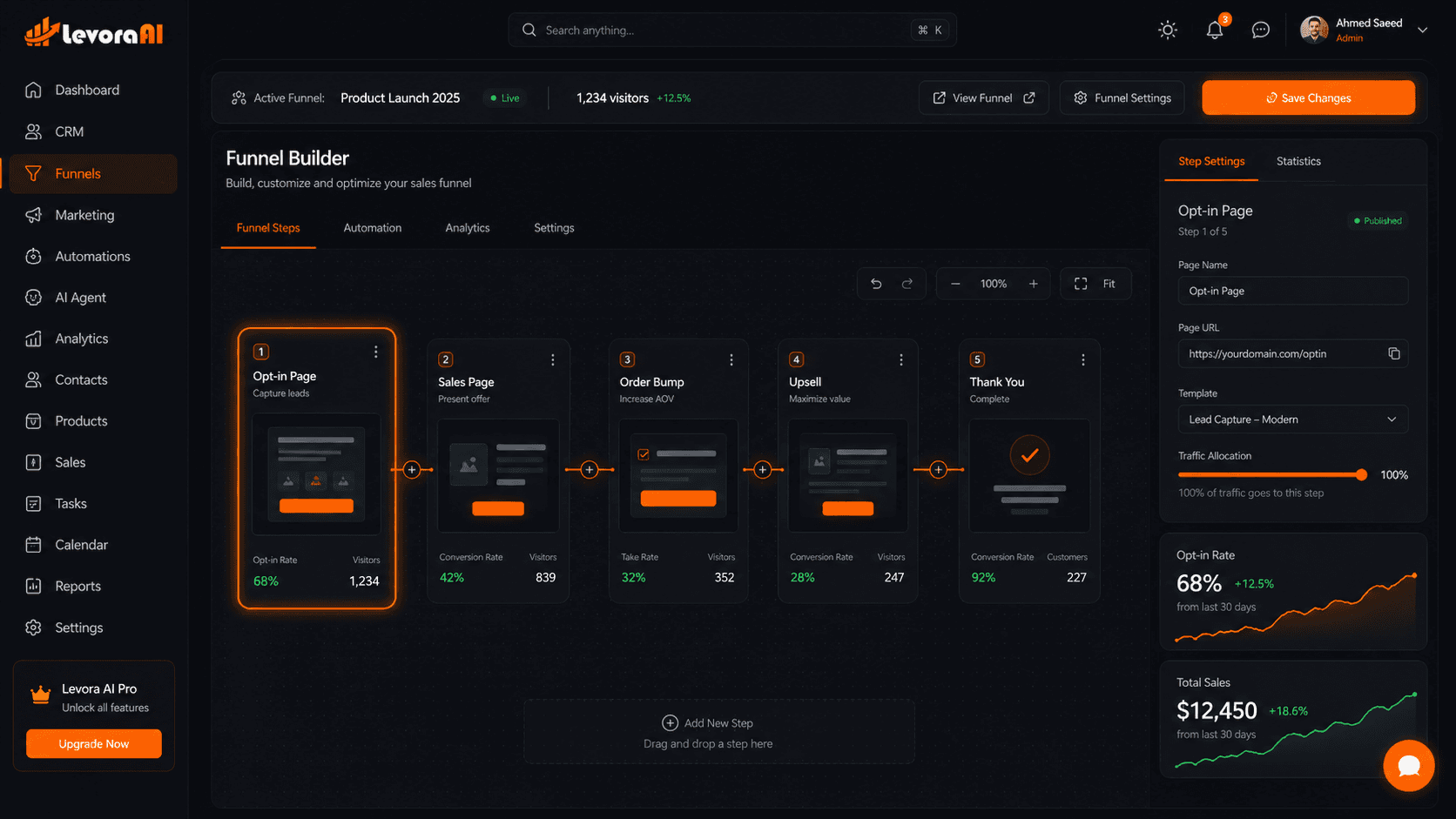
Task: Click the Search anything field
Action: [732, 30]
